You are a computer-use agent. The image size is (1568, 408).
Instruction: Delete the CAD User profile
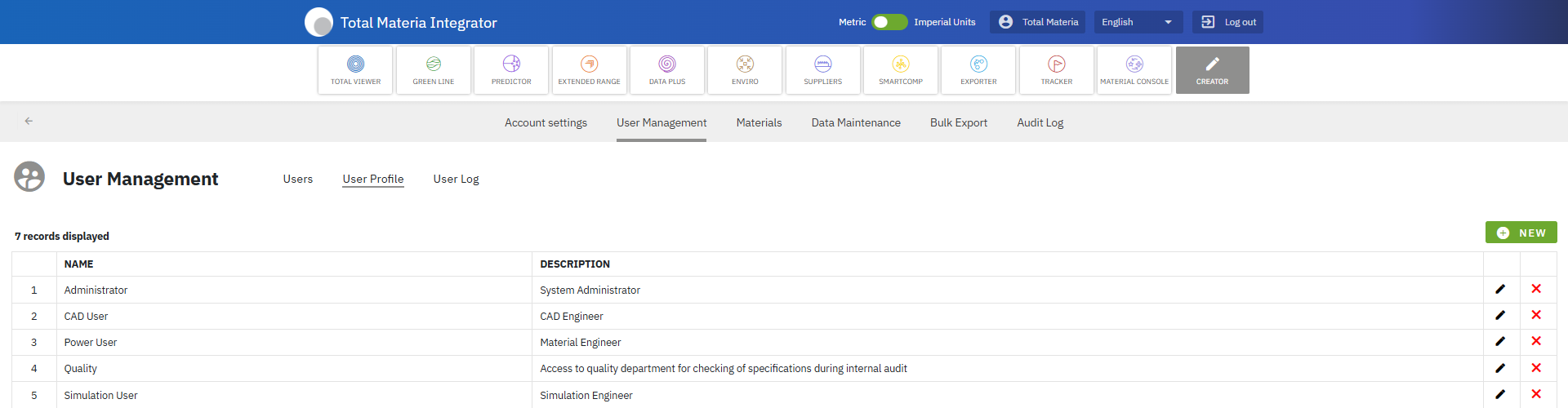click(x=1536, y=315)
